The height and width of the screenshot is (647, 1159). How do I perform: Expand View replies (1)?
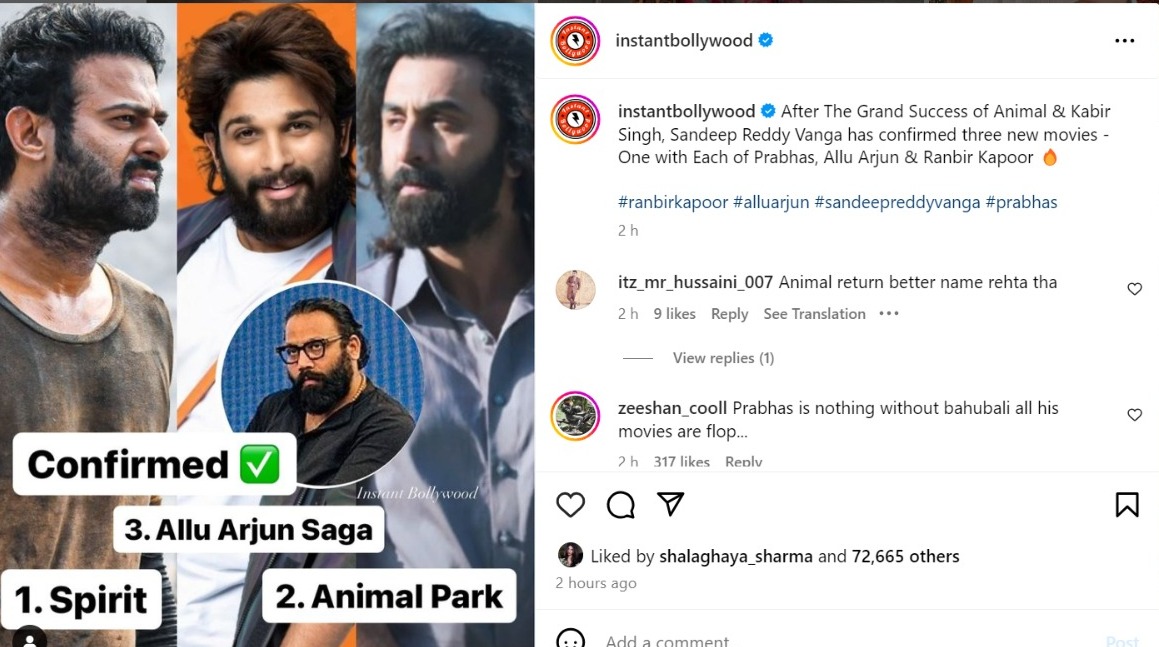coord(723,358)
